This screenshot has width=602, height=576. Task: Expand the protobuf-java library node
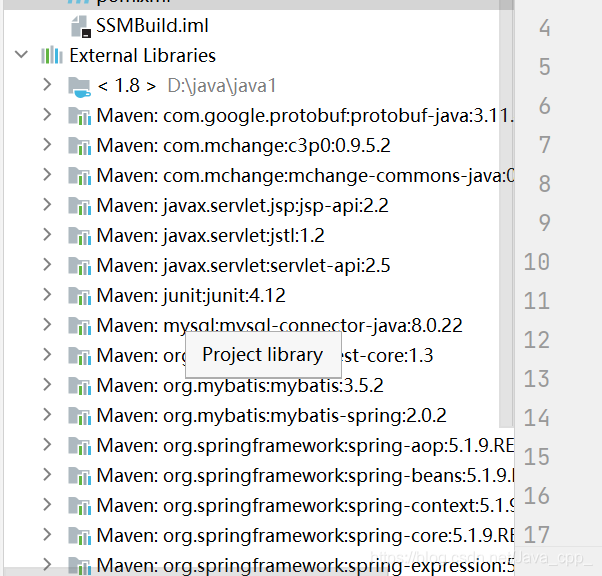tap(47, 114)
